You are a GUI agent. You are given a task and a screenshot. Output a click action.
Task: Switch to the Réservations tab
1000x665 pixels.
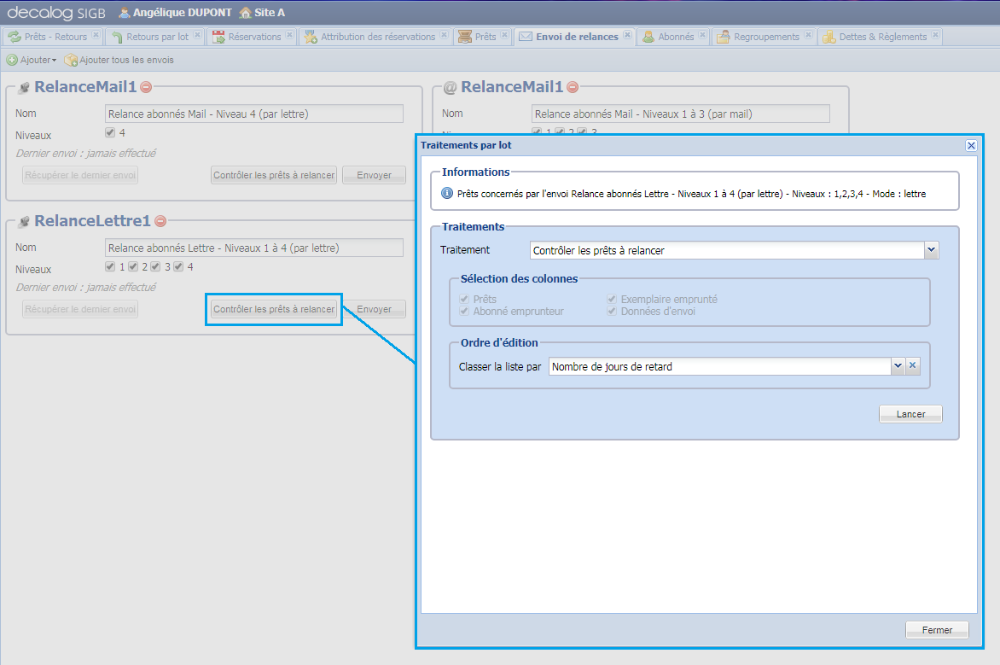coord(253,37)
